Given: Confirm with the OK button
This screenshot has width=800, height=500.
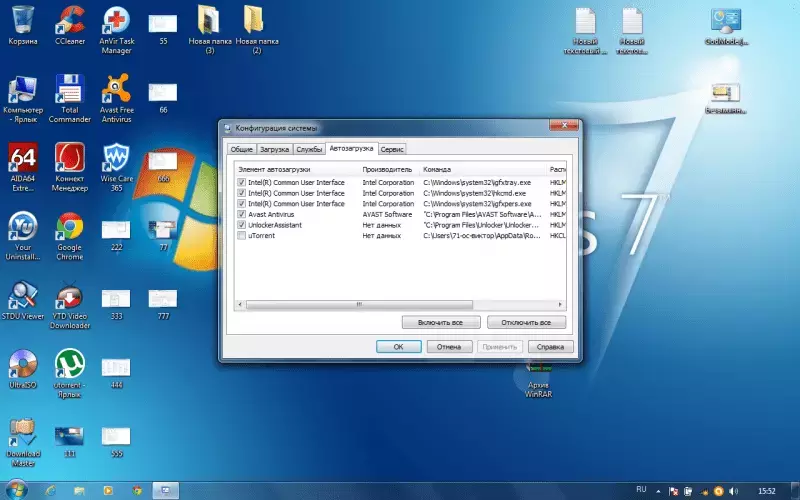Looking at the screenshot, I should pyautogui.click(x=398, y=346).
